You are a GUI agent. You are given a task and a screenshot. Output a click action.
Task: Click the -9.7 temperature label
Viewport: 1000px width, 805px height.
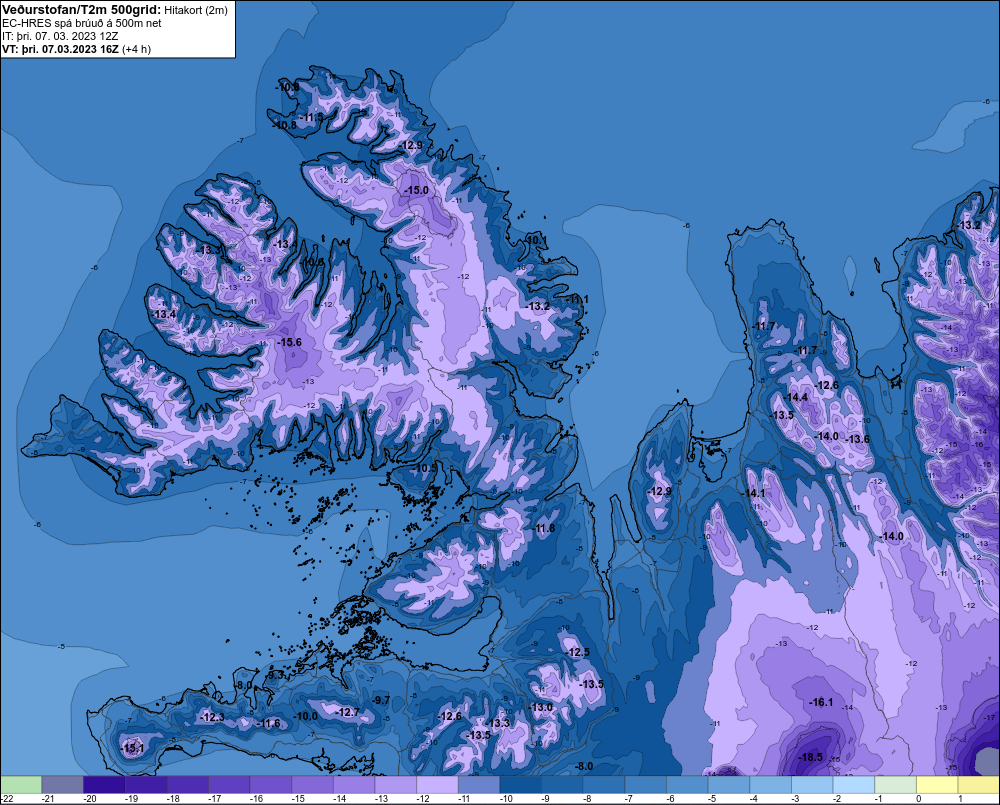click(x=381, y=700)
